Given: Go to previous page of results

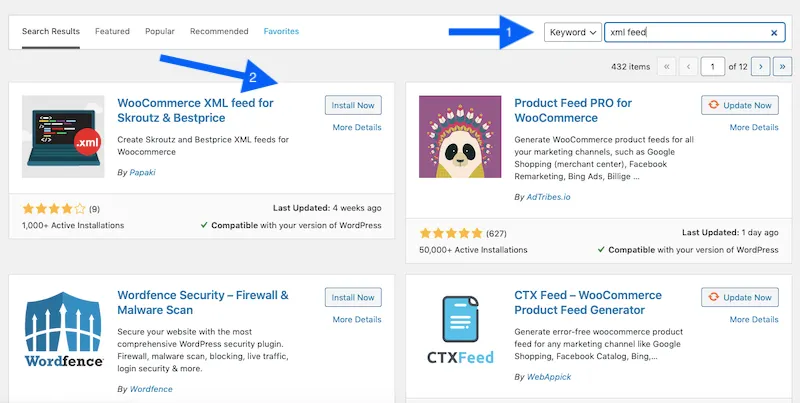Looking at the screenshot, I should click(688, 67).
